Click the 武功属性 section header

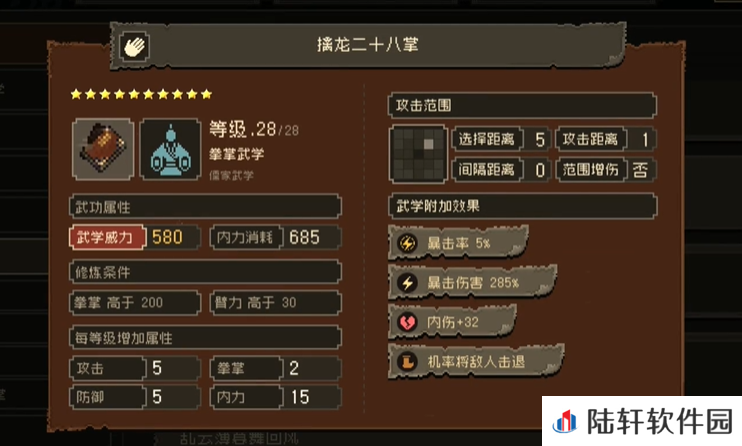pos(205,206)
